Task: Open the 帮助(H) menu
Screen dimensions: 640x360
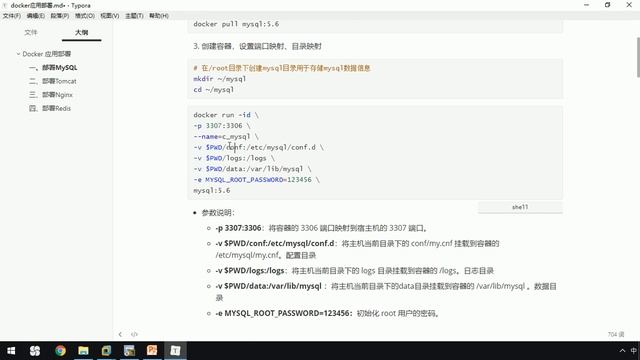Action: point(159,16)
